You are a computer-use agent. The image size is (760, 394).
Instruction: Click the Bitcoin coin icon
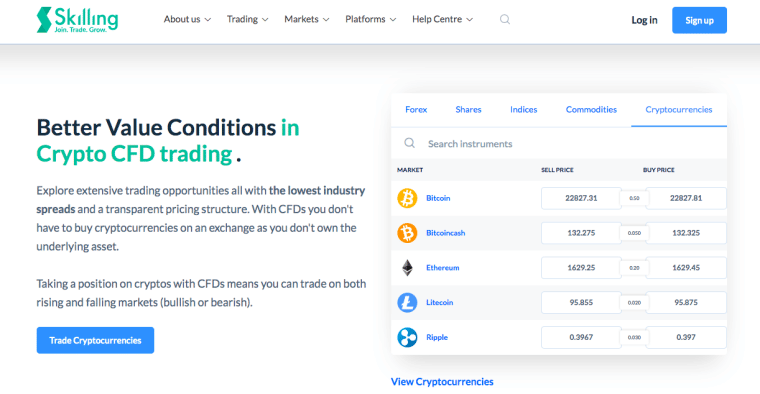(x=407, y=198)
